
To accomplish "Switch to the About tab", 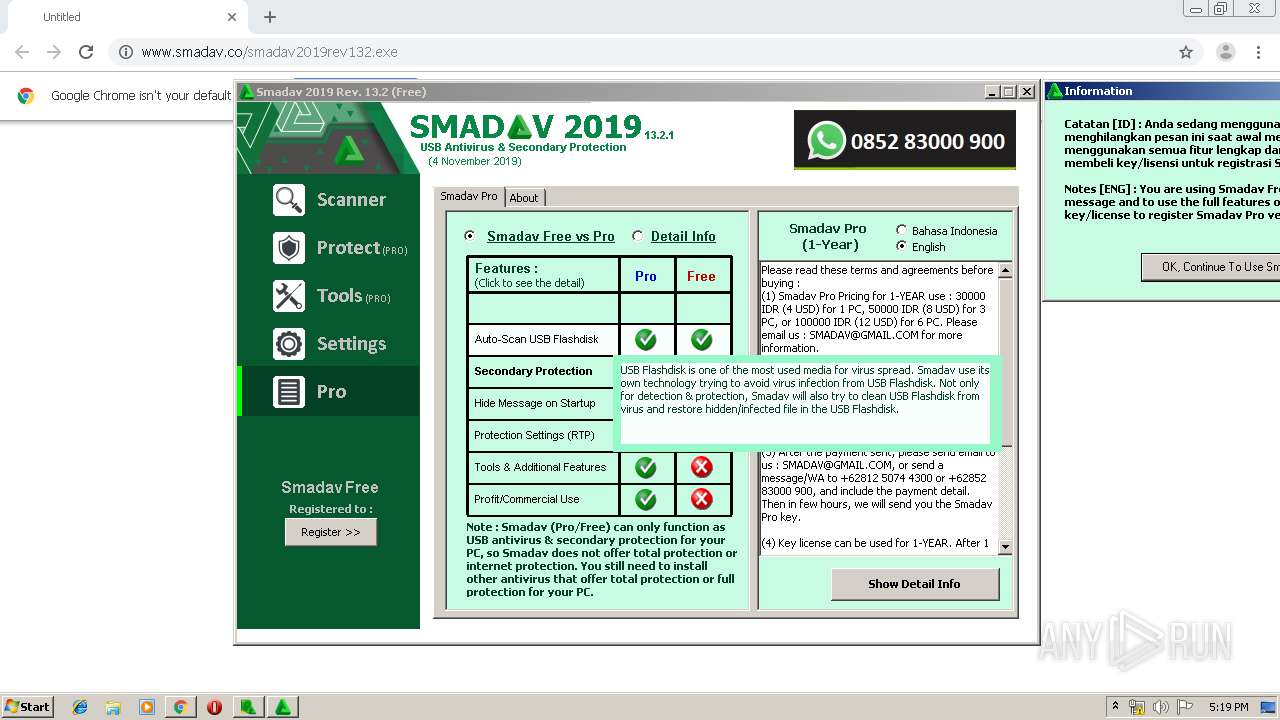I will [524, 198].
